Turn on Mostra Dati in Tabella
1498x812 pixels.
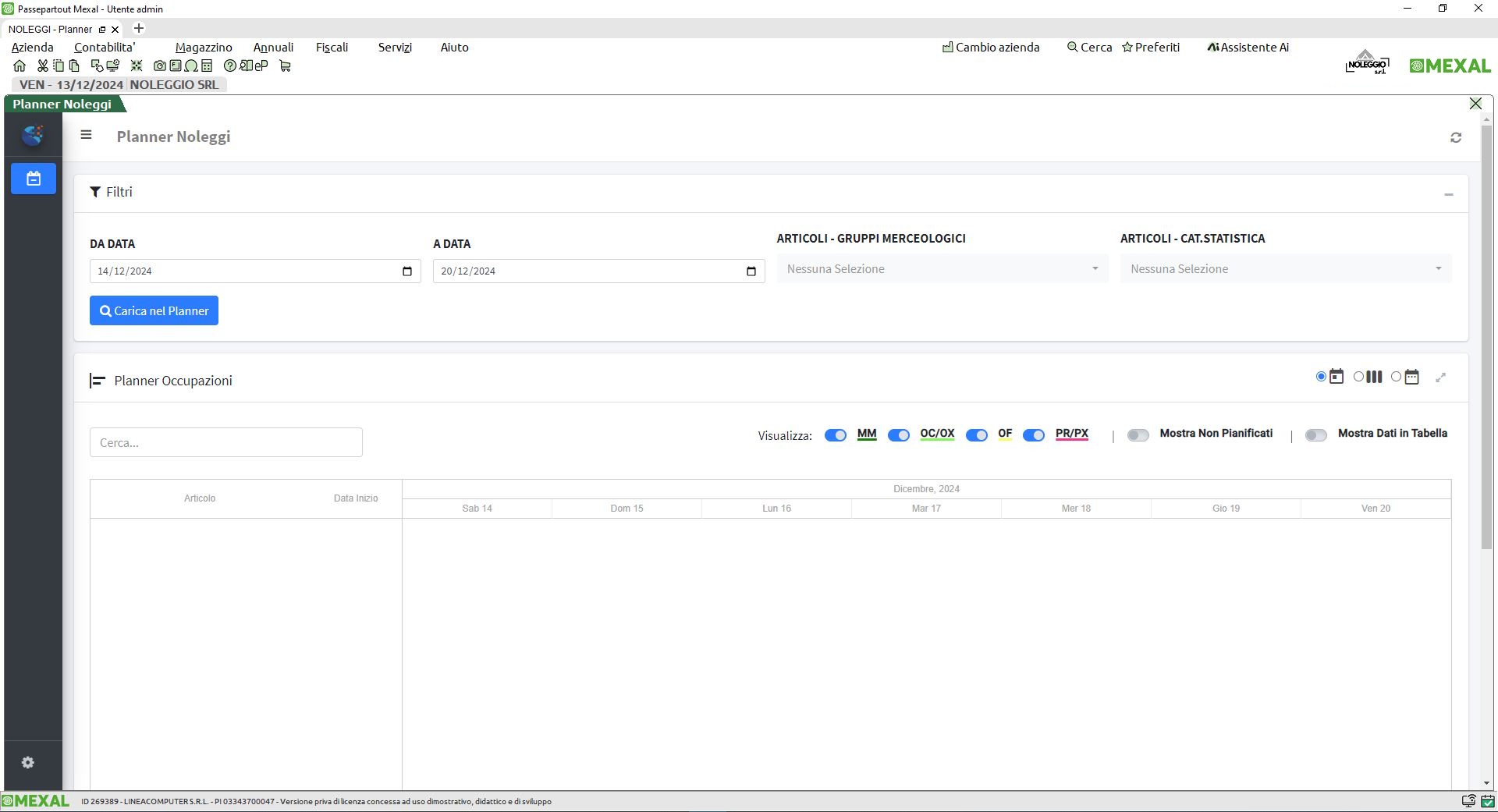click(x=1316, y=435)
